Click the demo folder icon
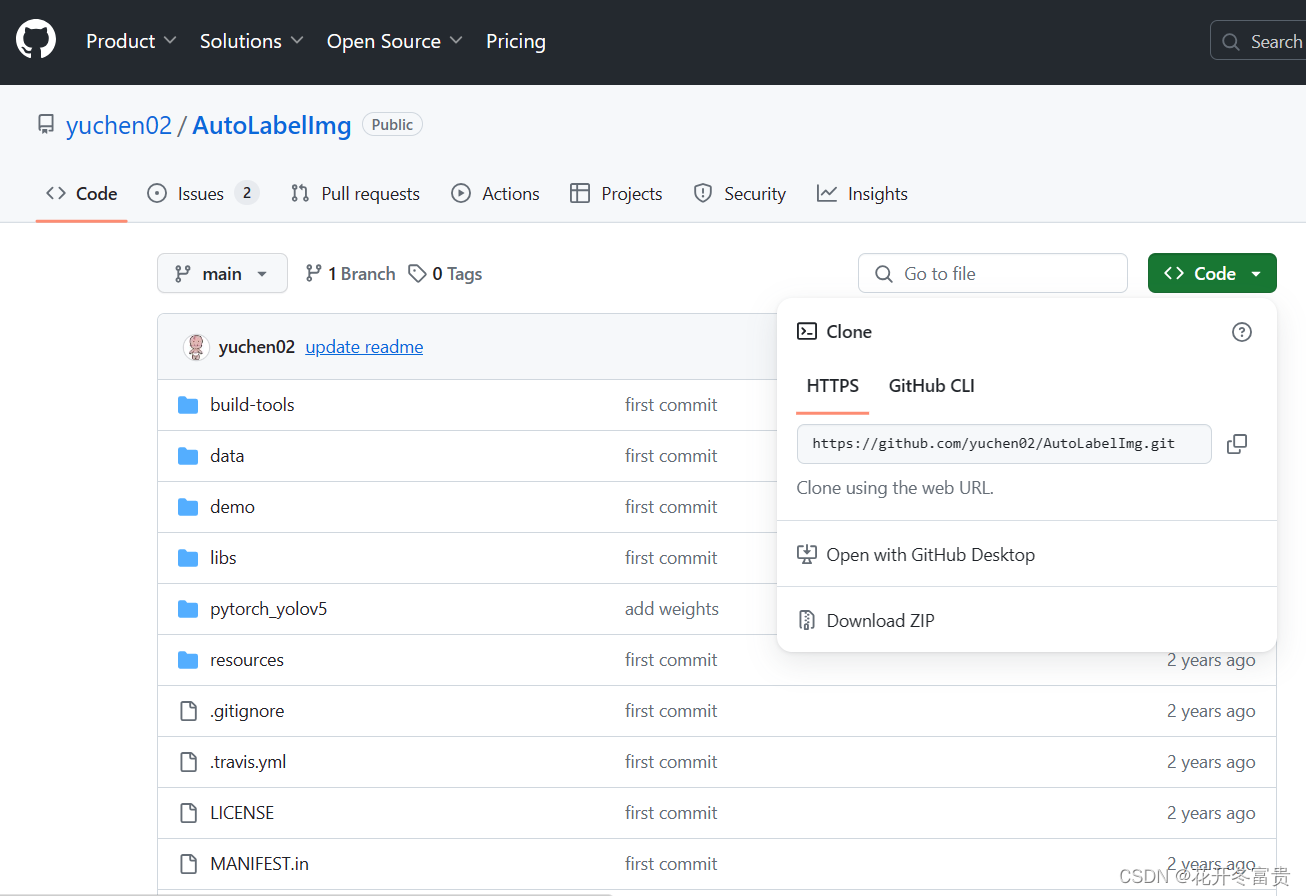 point(188,507)
